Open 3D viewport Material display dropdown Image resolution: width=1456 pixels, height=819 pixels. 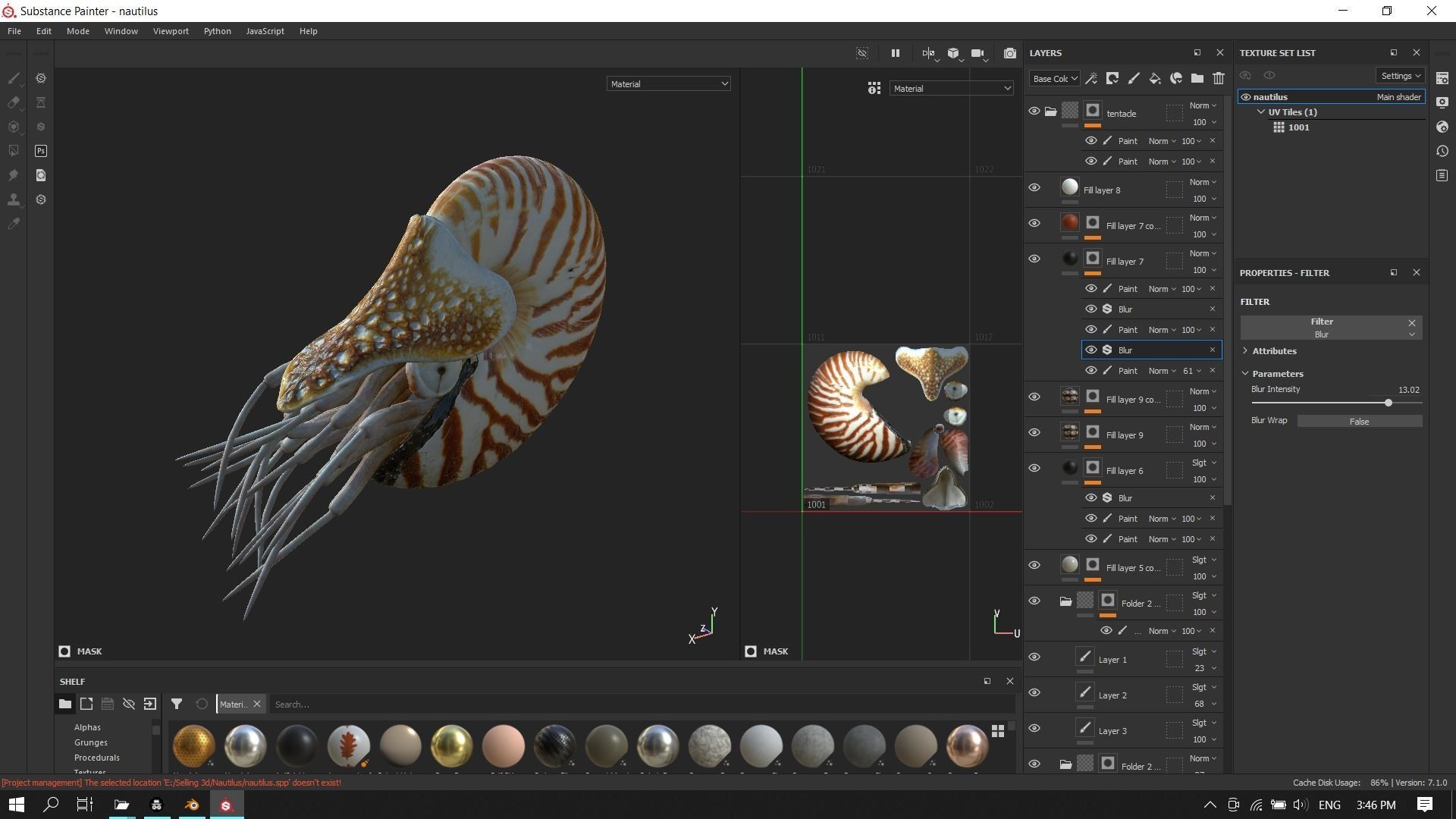click(x=668, y=84)
